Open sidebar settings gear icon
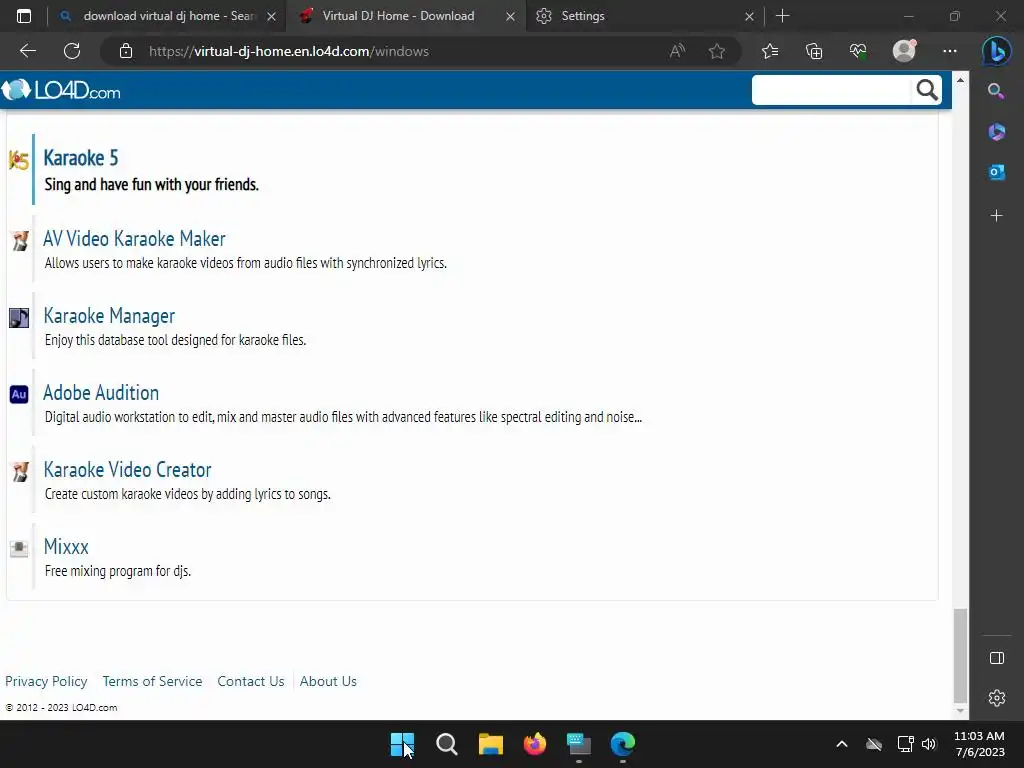Image resolution: width=1024 pixels, height=768 pixels. point(997,698)
